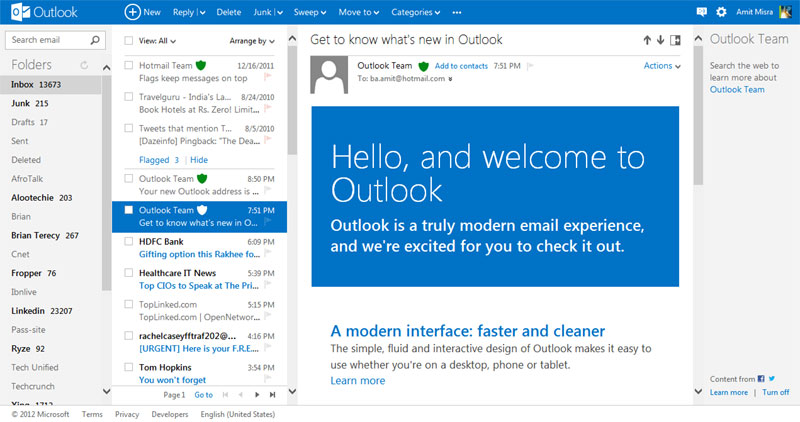The image size is (800, 422).
Task: Open the Categories dropdown
Action: pos(415,12)
